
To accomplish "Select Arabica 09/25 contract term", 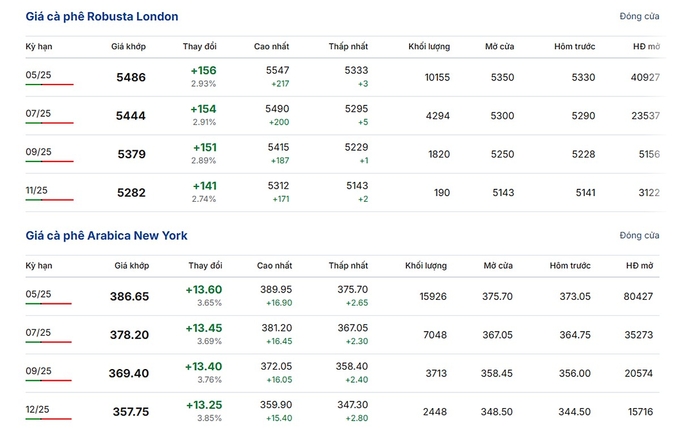I will coord(38,371).
